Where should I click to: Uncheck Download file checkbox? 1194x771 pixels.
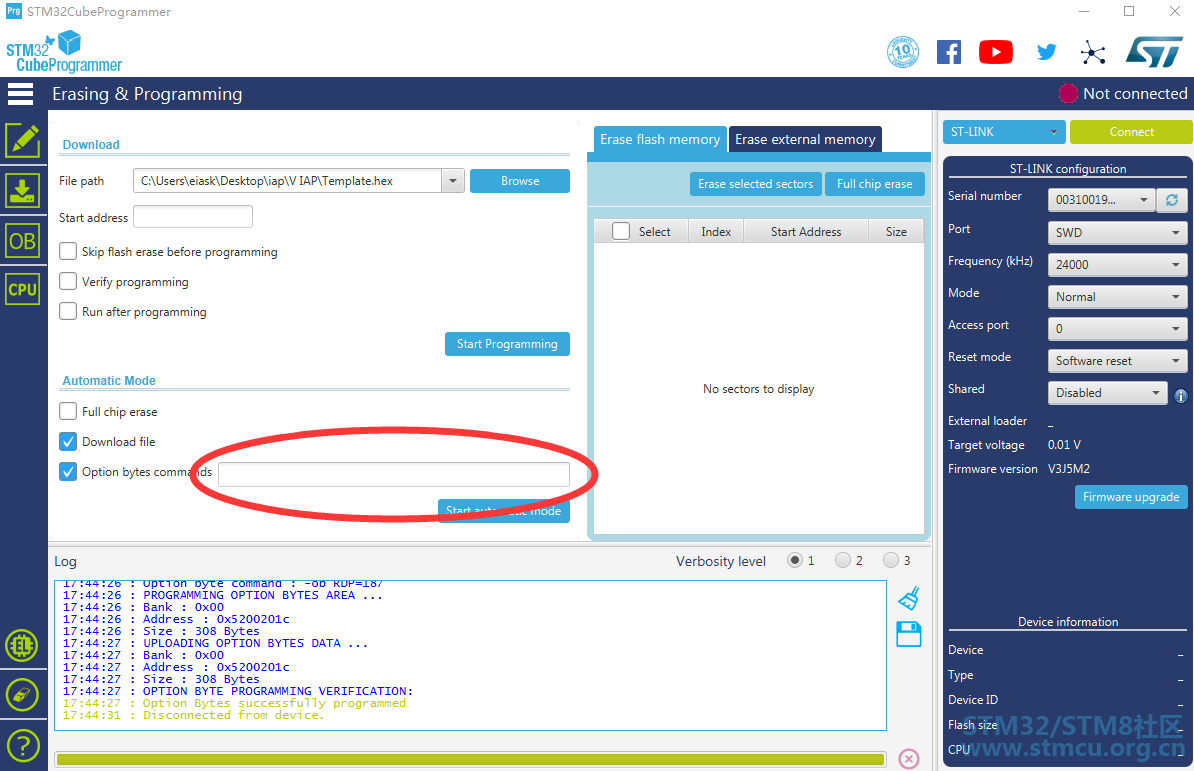click(68, 441)
